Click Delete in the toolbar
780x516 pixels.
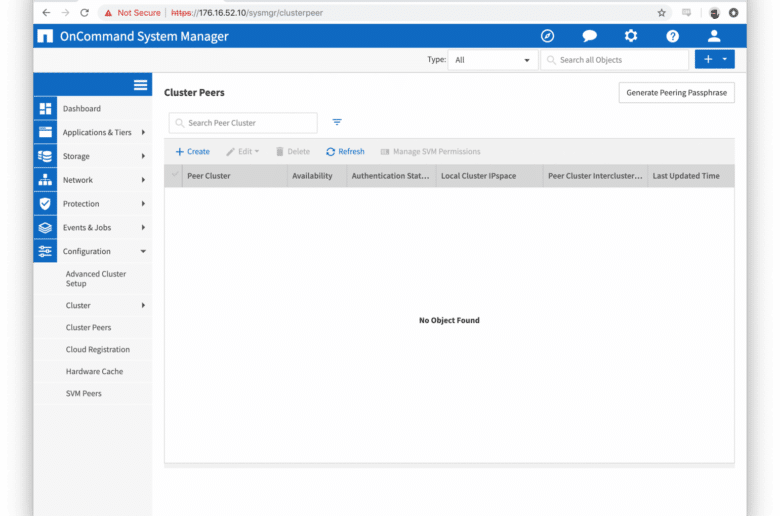pyautogui.click(x=293, y=152)
